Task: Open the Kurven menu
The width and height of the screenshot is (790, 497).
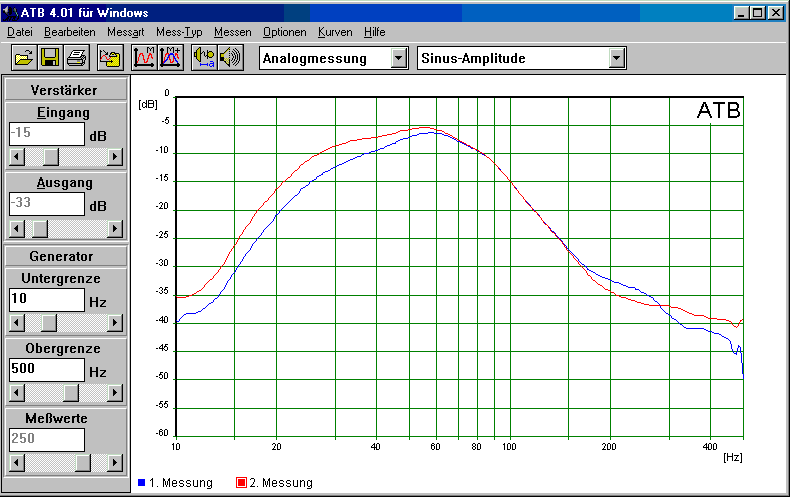Action: coord(335,32)
